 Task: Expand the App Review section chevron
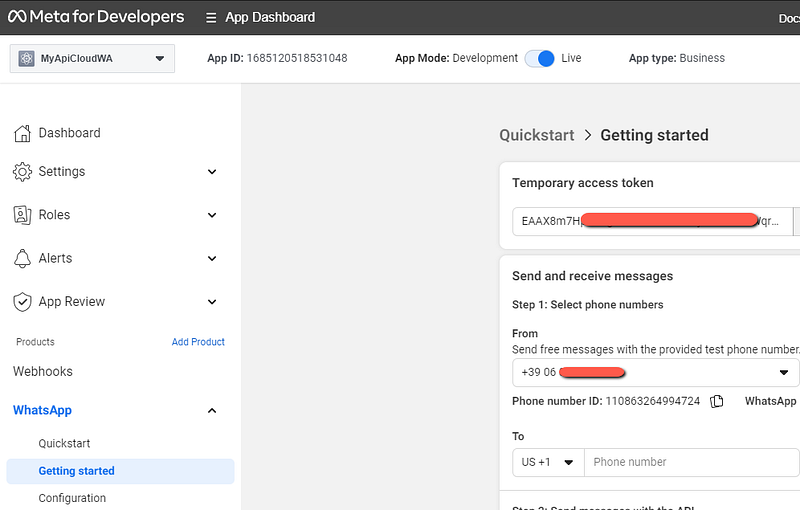click(x=212, y=302)
